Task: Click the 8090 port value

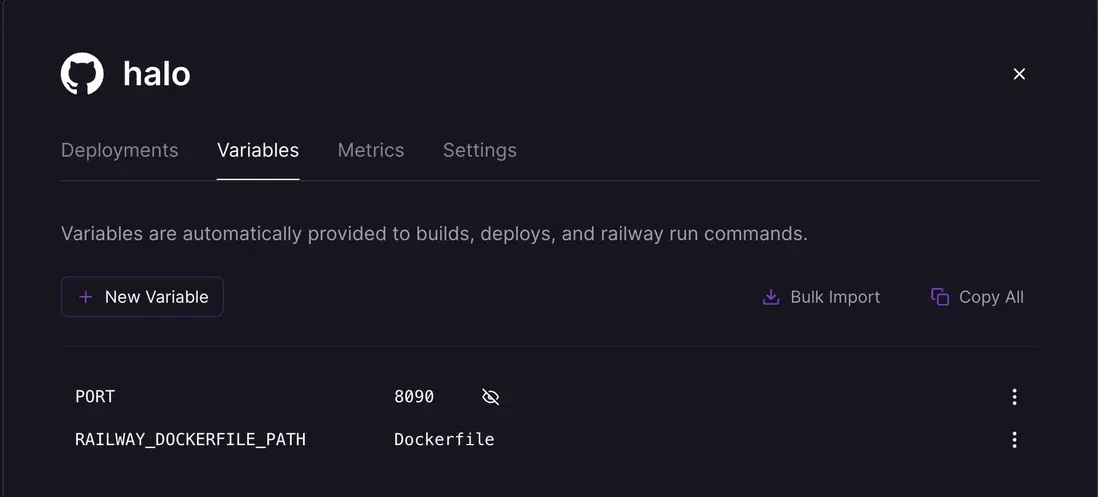Action: tap(414, 397)
